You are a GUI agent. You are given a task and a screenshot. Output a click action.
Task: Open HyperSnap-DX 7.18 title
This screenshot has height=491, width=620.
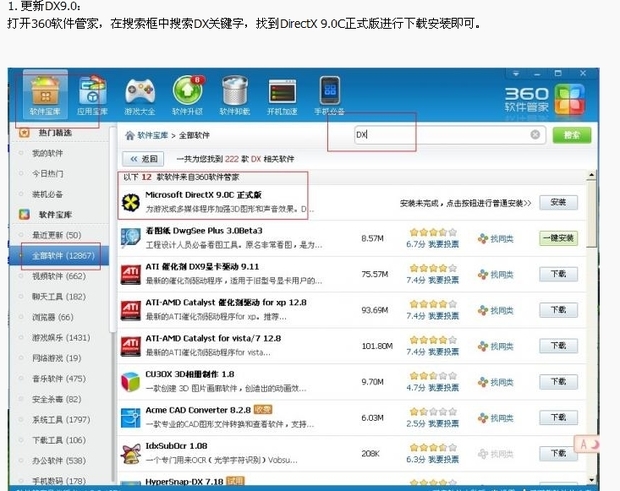pos(184,482)
